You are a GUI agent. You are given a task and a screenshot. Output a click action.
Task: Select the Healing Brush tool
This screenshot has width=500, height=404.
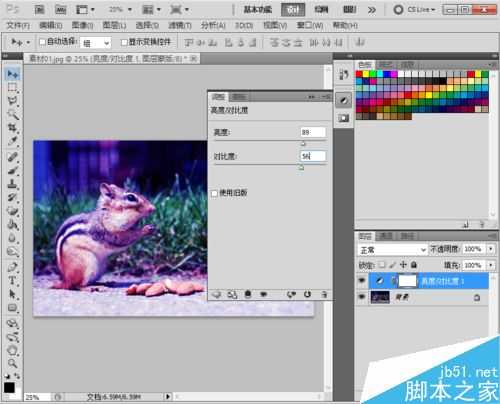point(13,157)
